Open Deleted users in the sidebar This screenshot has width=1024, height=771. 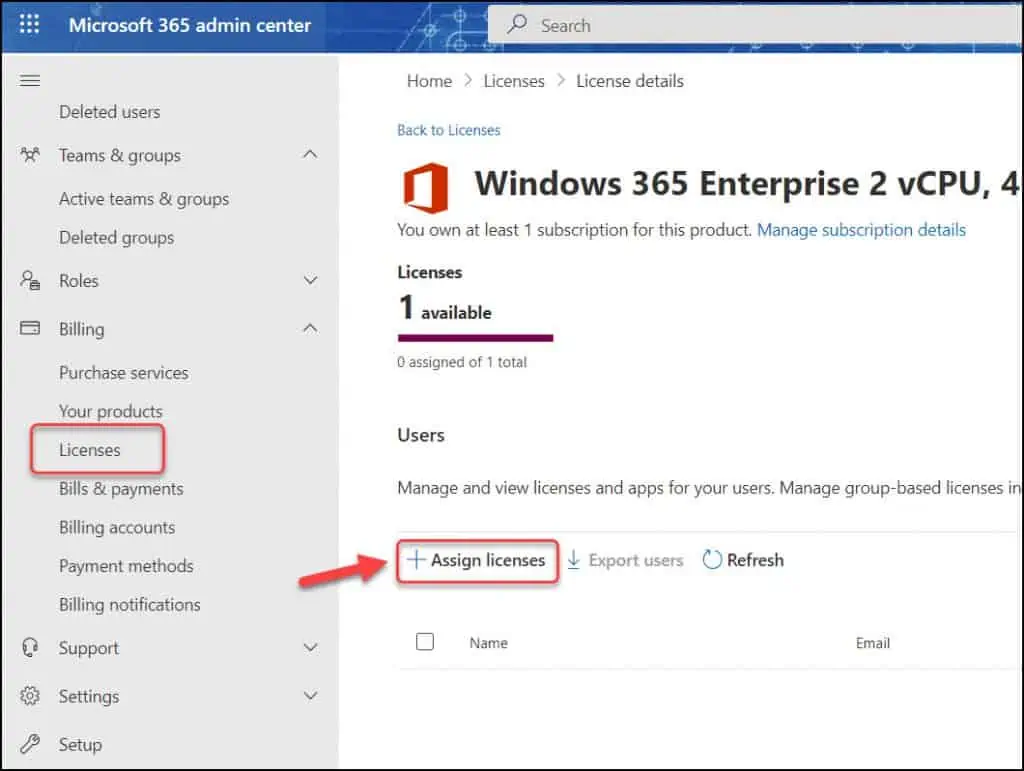point(110,112)
